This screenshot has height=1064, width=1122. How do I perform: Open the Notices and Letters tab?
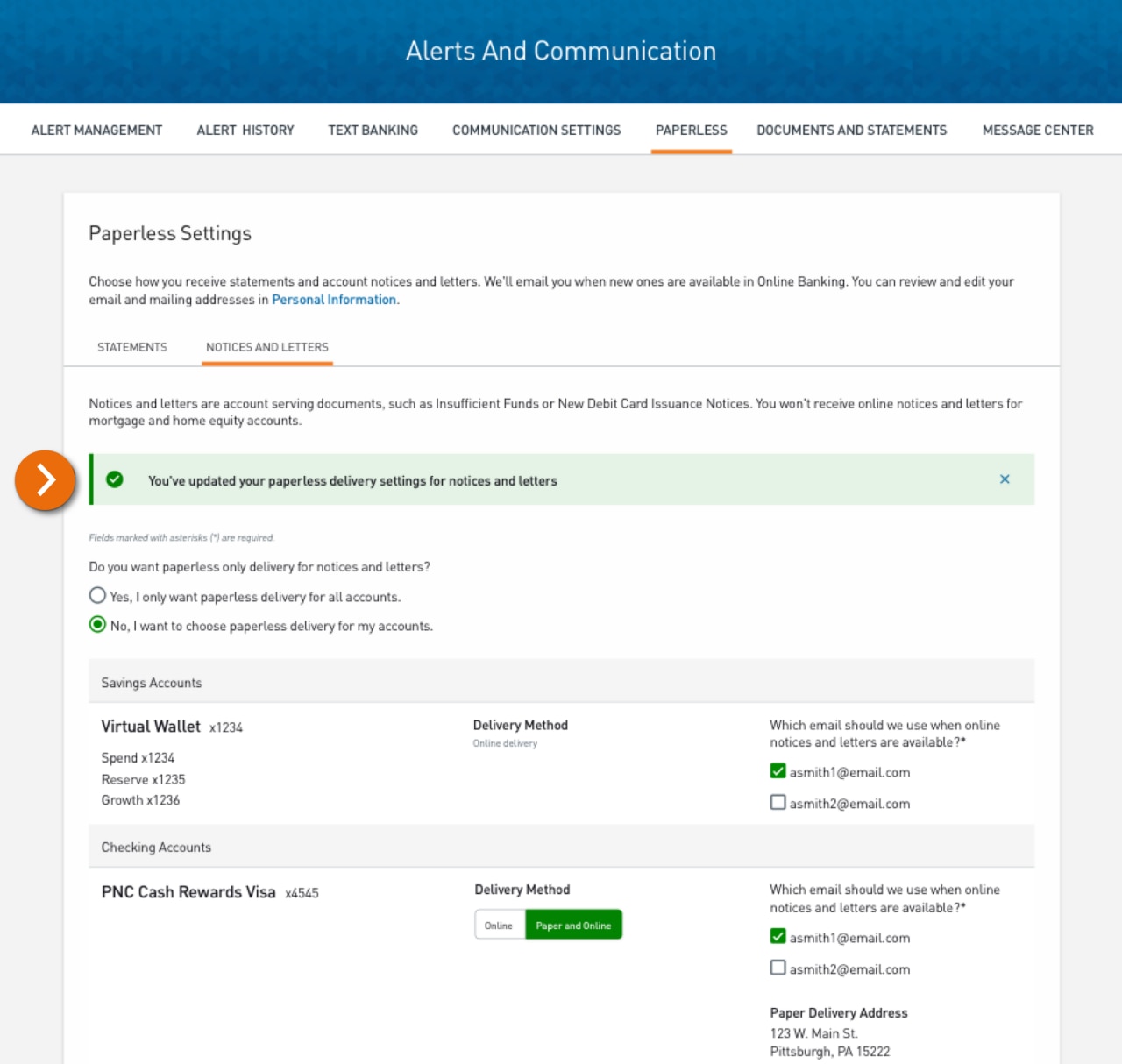point(266,347)
